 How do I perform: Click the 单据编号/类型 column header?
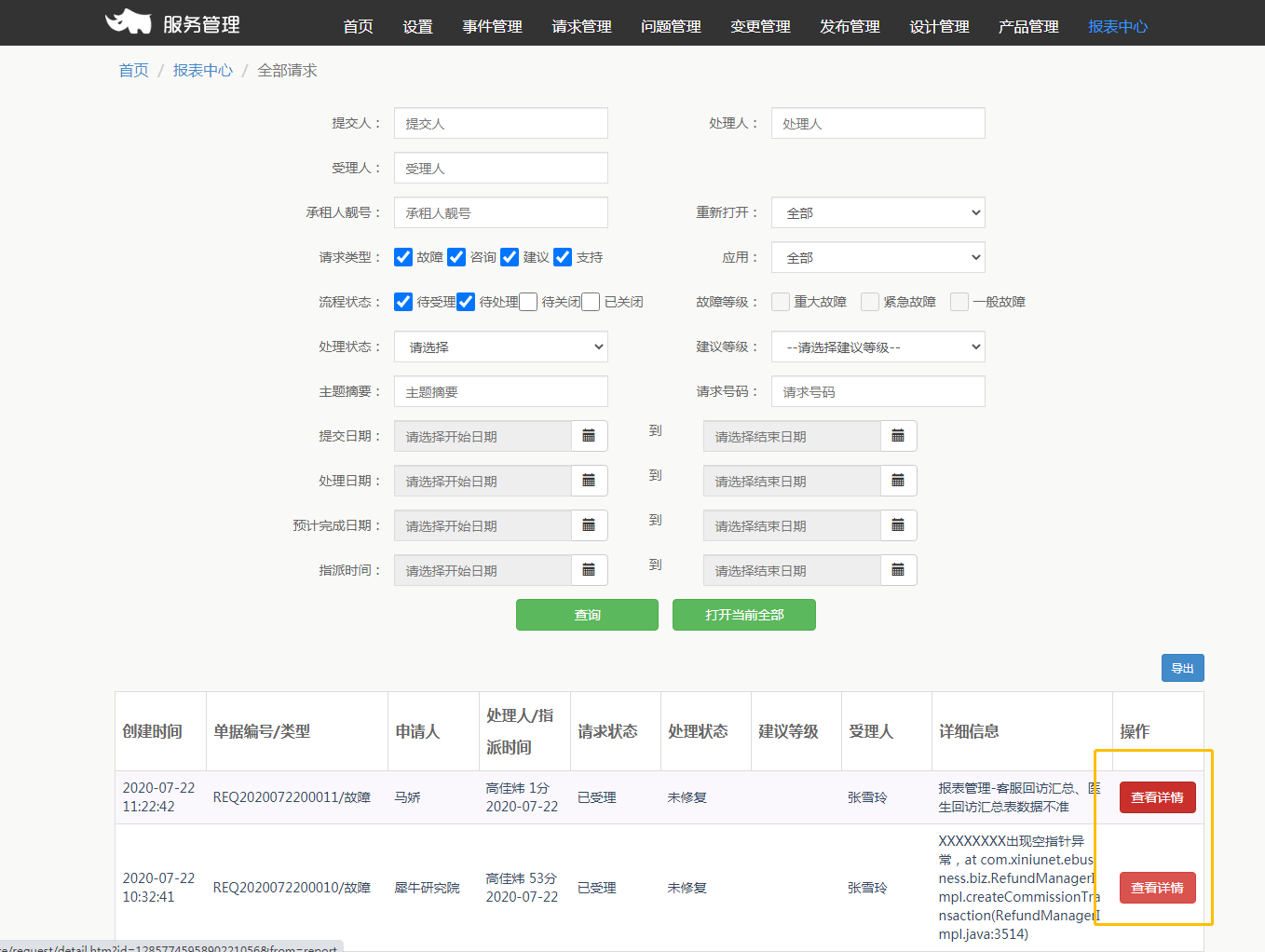(x=262, y=731)
